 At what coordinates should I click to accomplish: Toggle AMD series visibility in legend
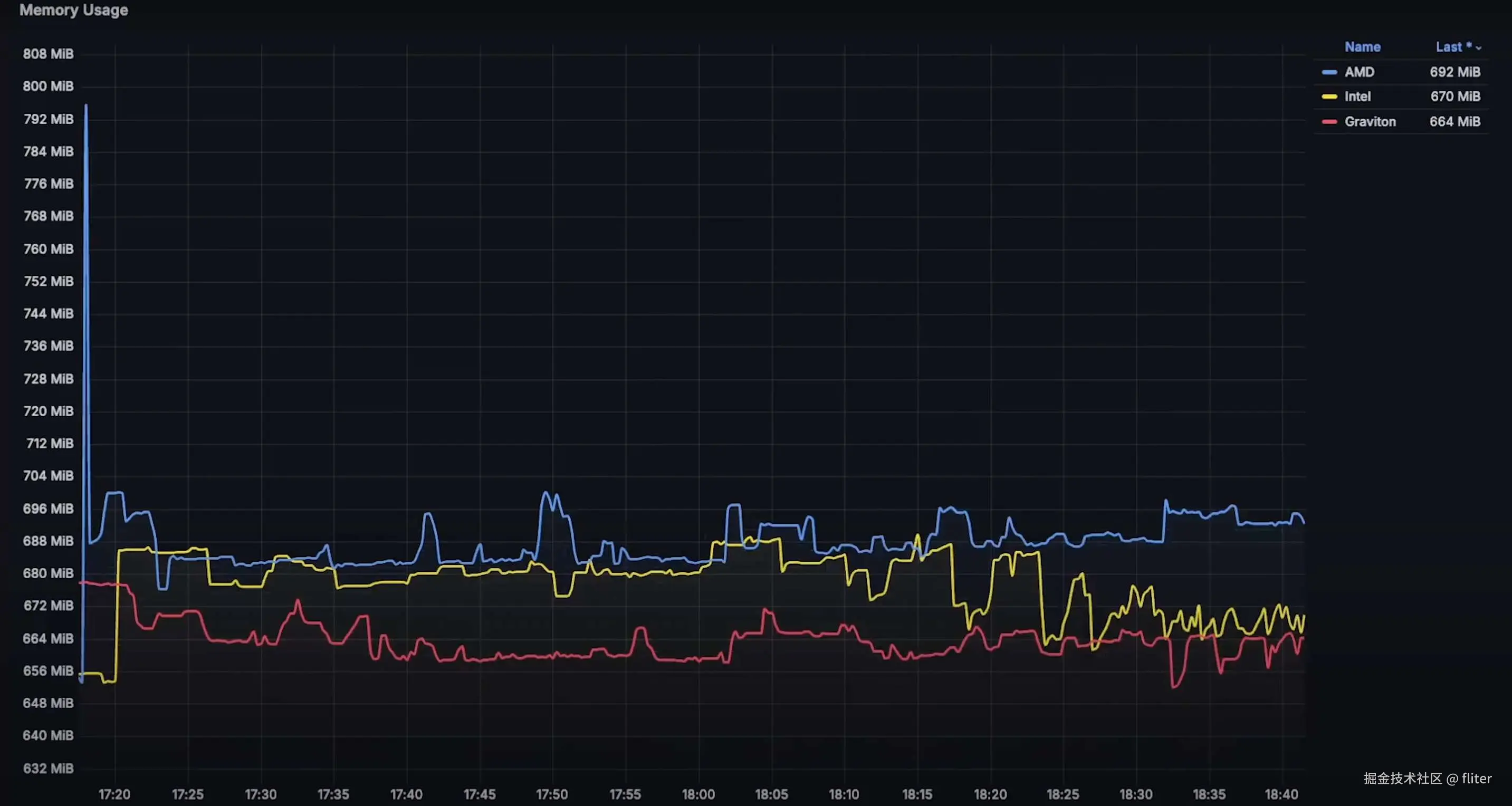[x=1360, y=72]
